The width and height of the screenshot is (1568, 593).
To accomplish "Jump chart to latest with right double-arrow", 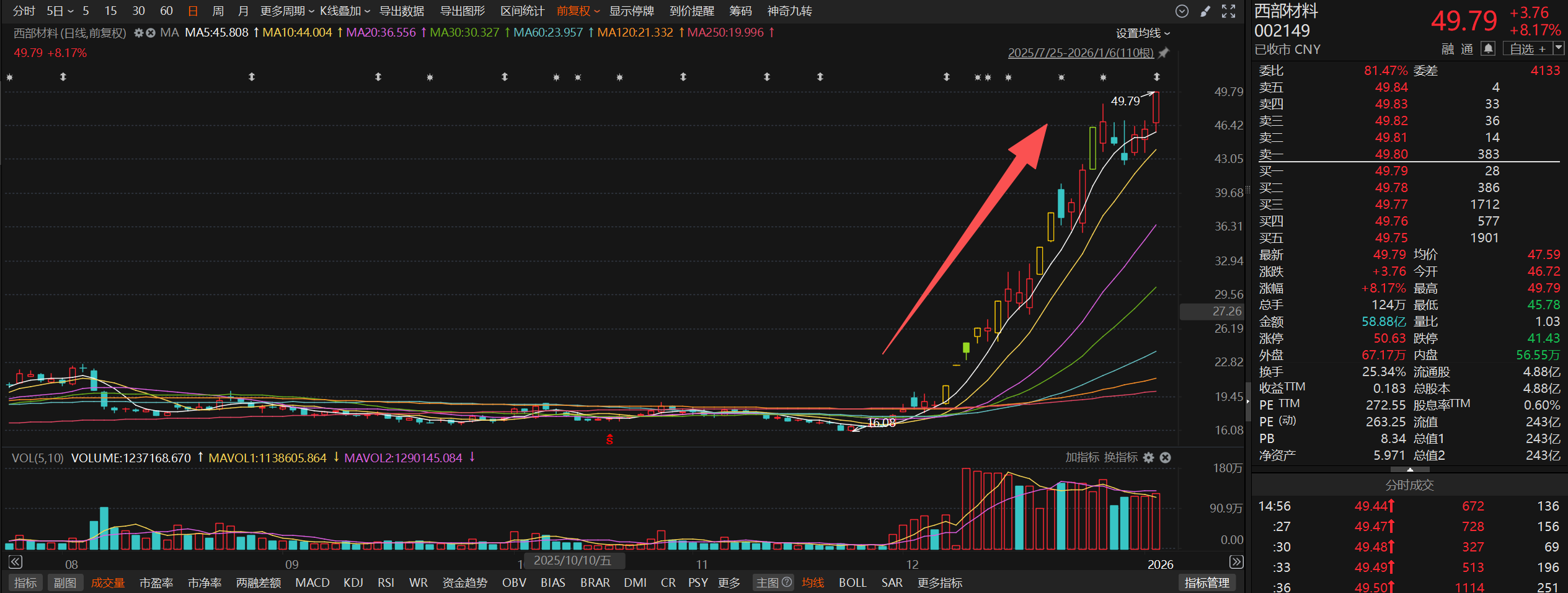I will pos(1236,562).
